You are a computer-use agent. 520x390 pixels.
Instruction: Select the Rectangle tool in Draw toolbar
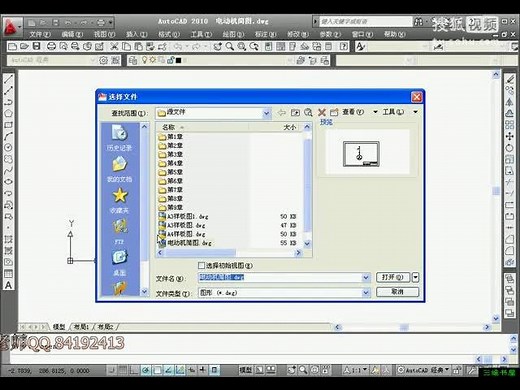pyautogui.click(x=8, y=125)
